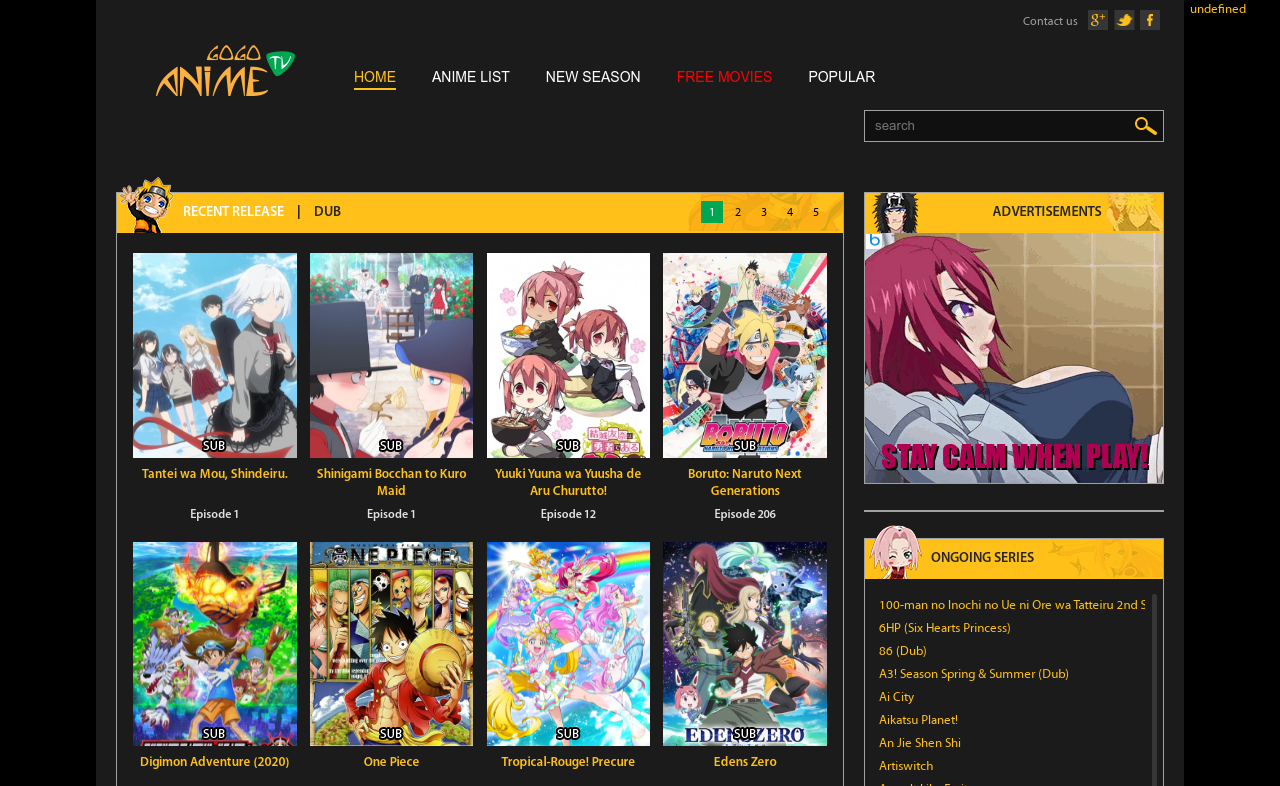Open Tropical-Rouge! Precure thumbnail
This screenshot has width=1280, height=786.
tap(568, 644)
